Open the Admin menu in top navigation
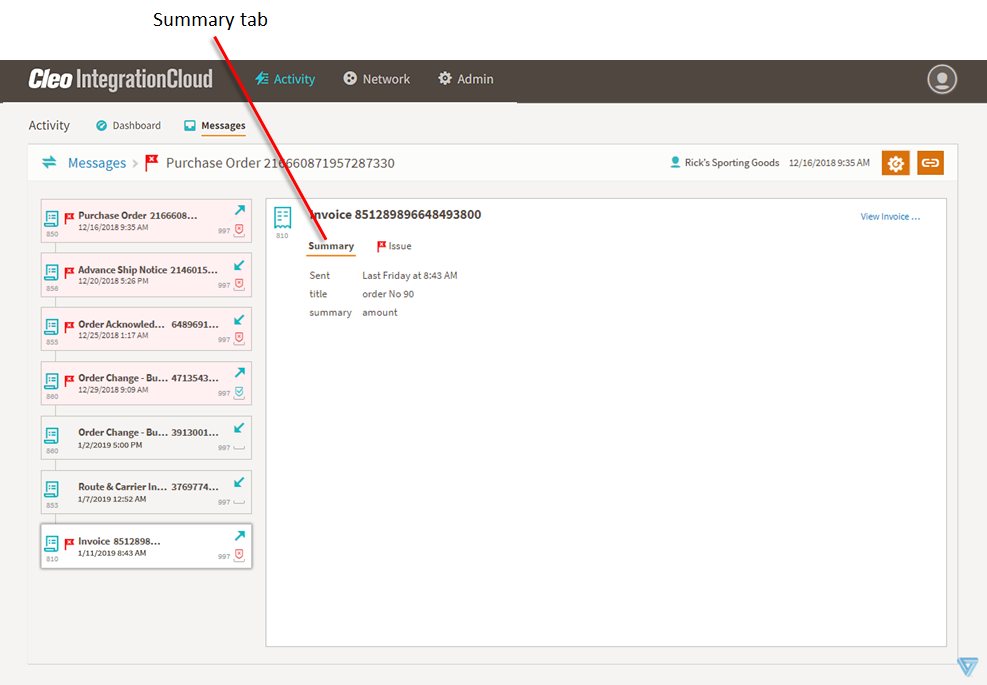The image size is (987, 685). [x=466, y=79]
